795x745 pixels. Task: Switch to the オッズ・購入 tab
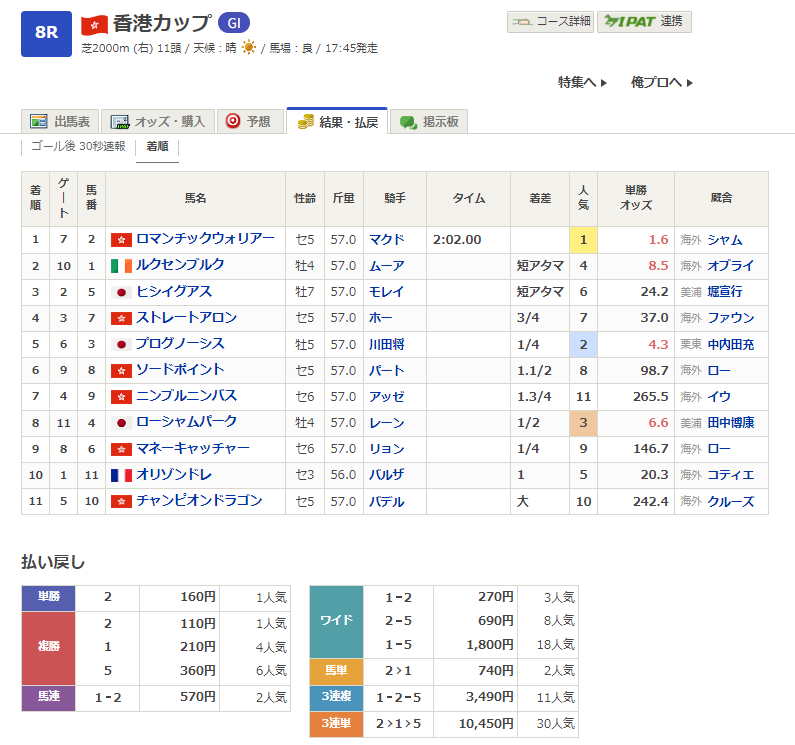(157, 121)
